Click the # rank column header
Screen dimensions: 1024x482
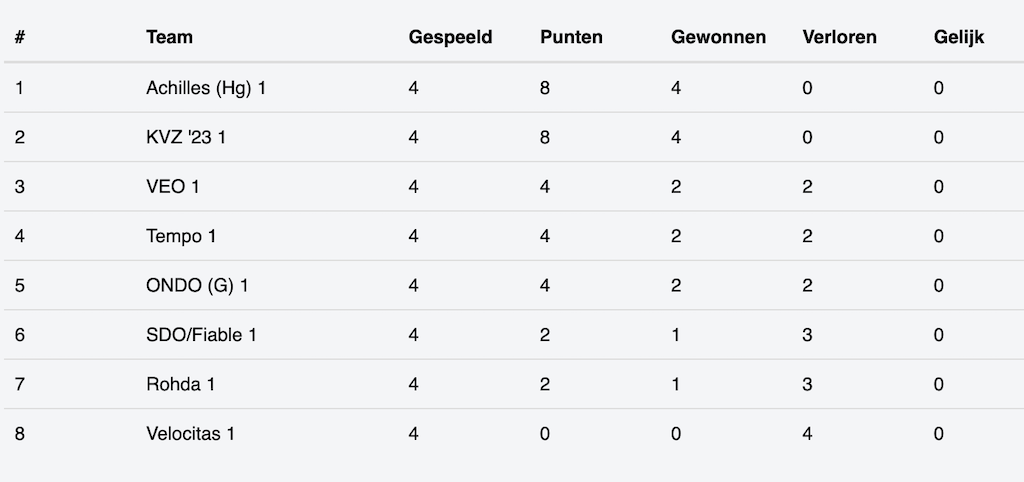click(x=20, y=38)
